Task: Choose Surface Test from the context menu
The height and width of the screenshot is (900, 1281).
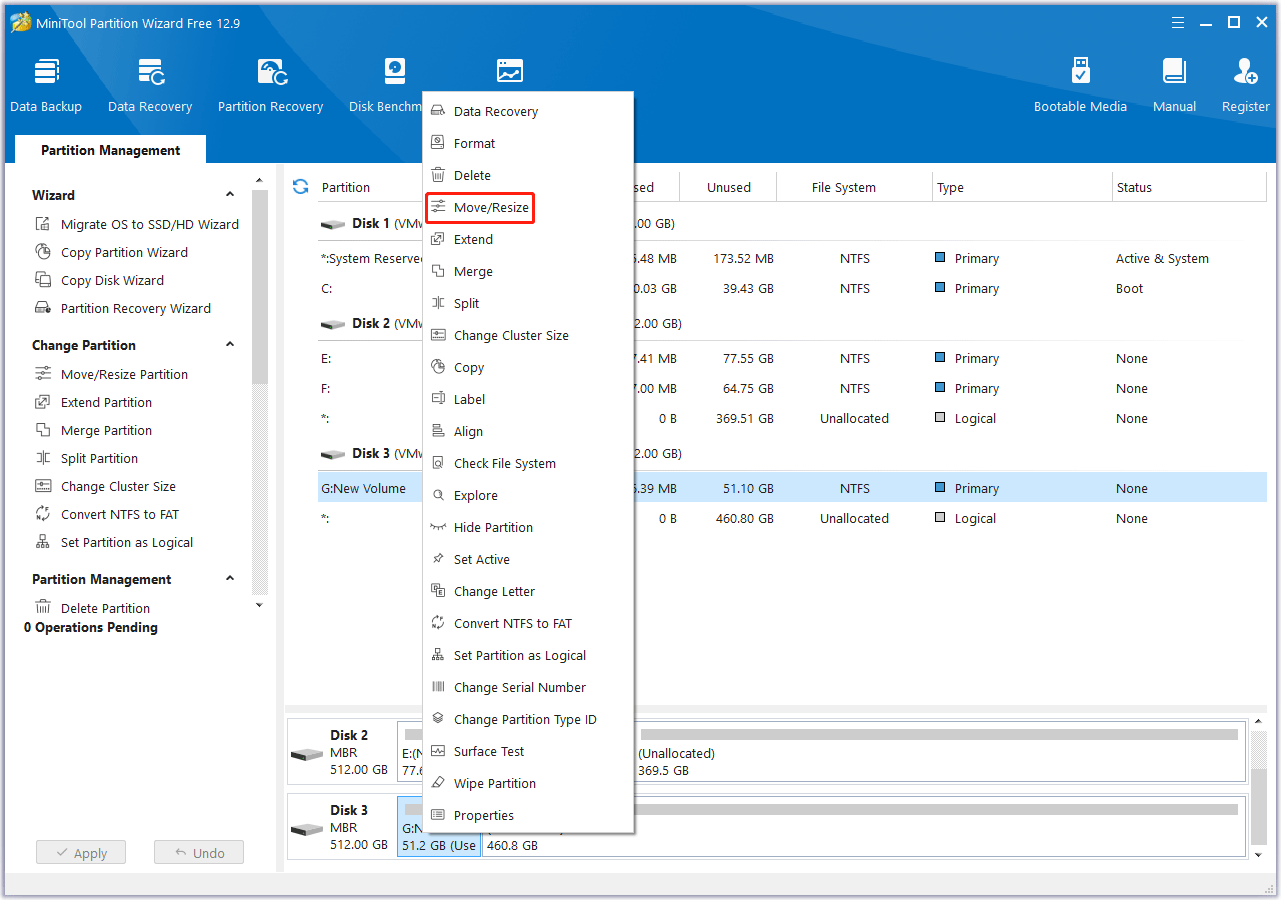Action: (x=528, y=751)
